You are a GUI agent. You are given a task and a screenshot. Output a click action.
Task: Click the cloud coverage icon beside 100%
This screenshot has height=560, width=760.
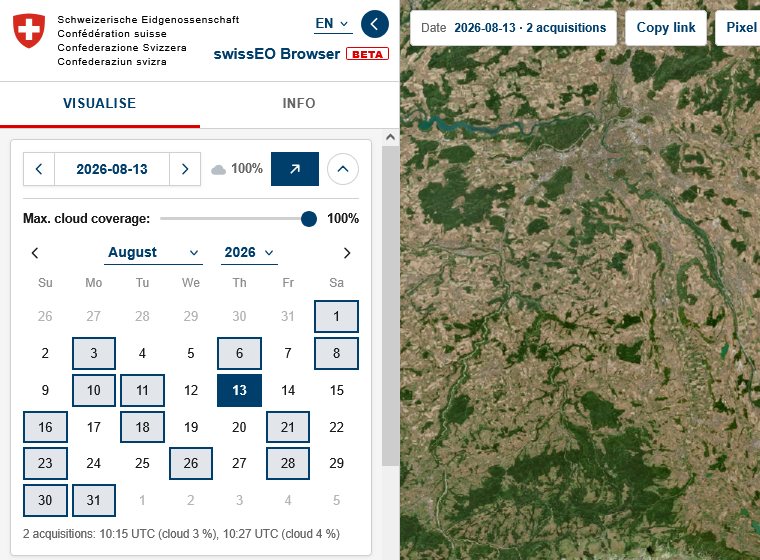point(219,170)
